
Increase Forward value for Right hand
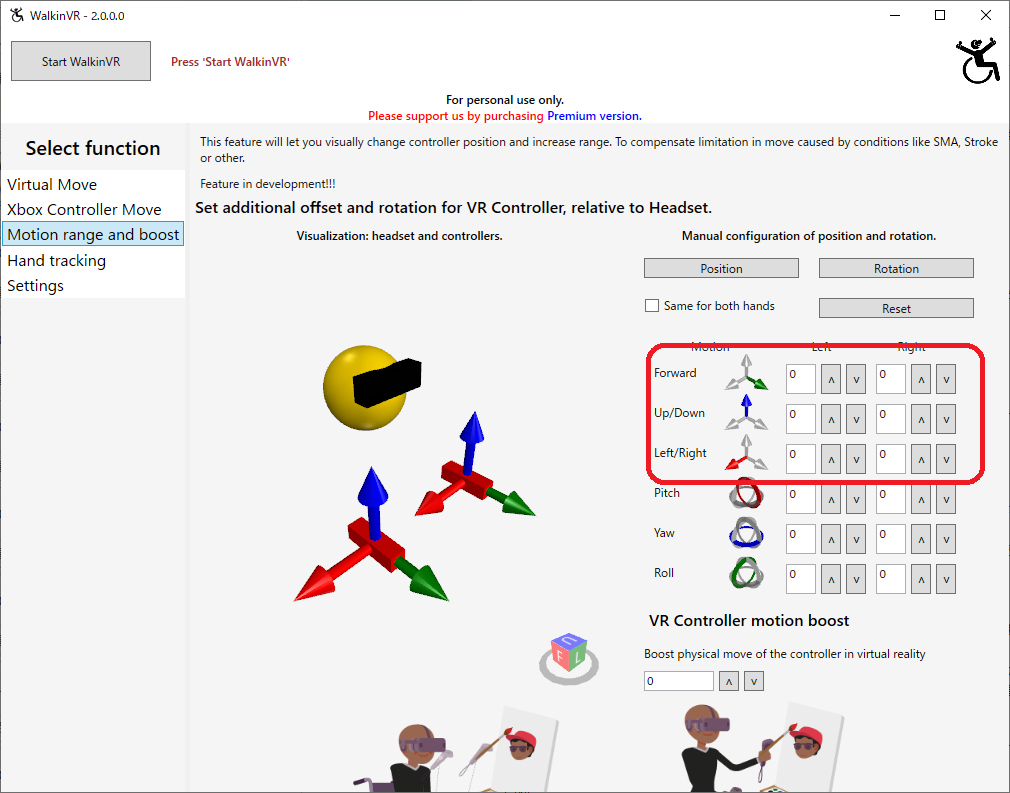(921, 379)
